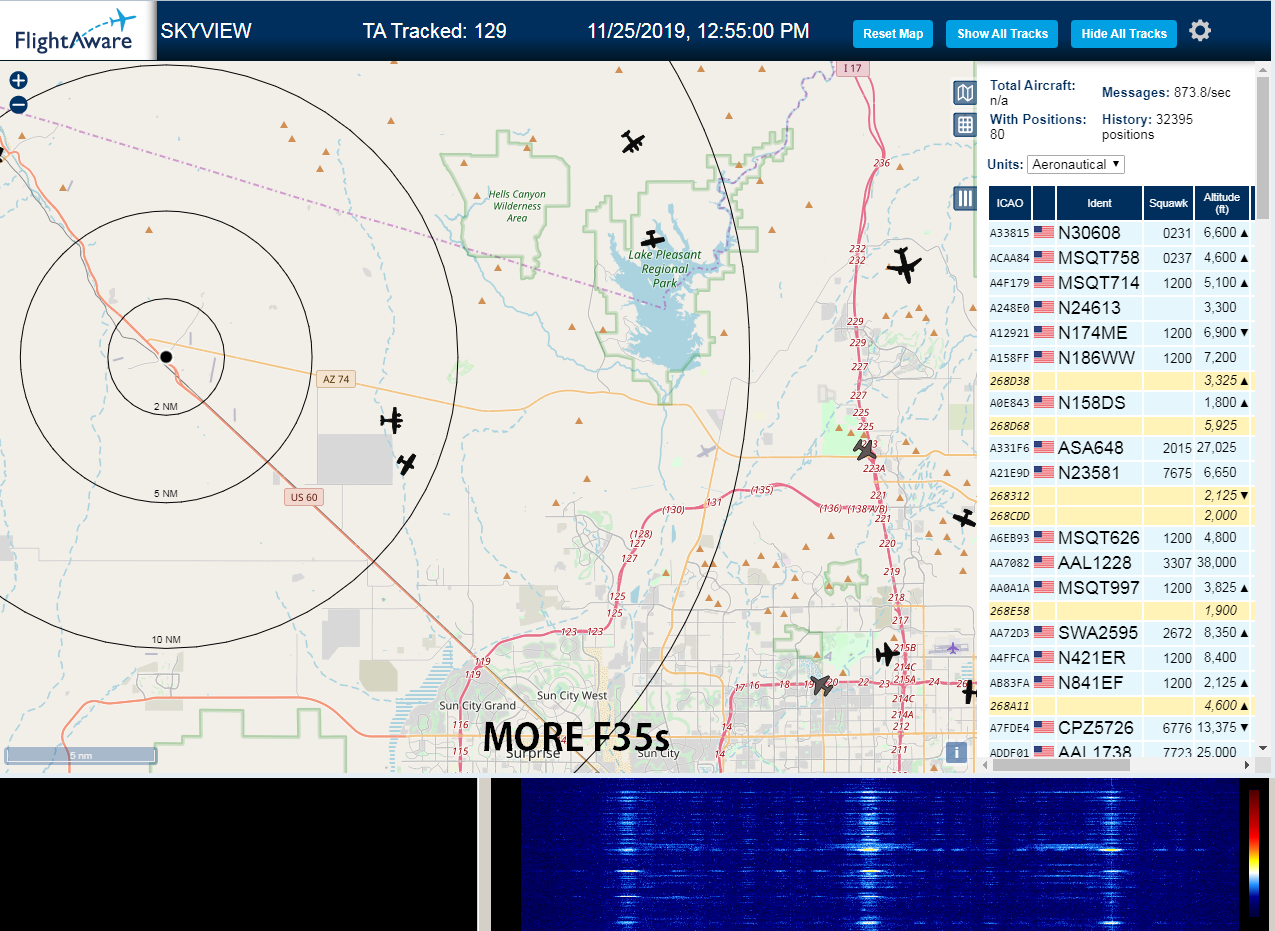Select yellow row with ICAO 268E58
The image size is (1275, 931).
click(1120, 610)
